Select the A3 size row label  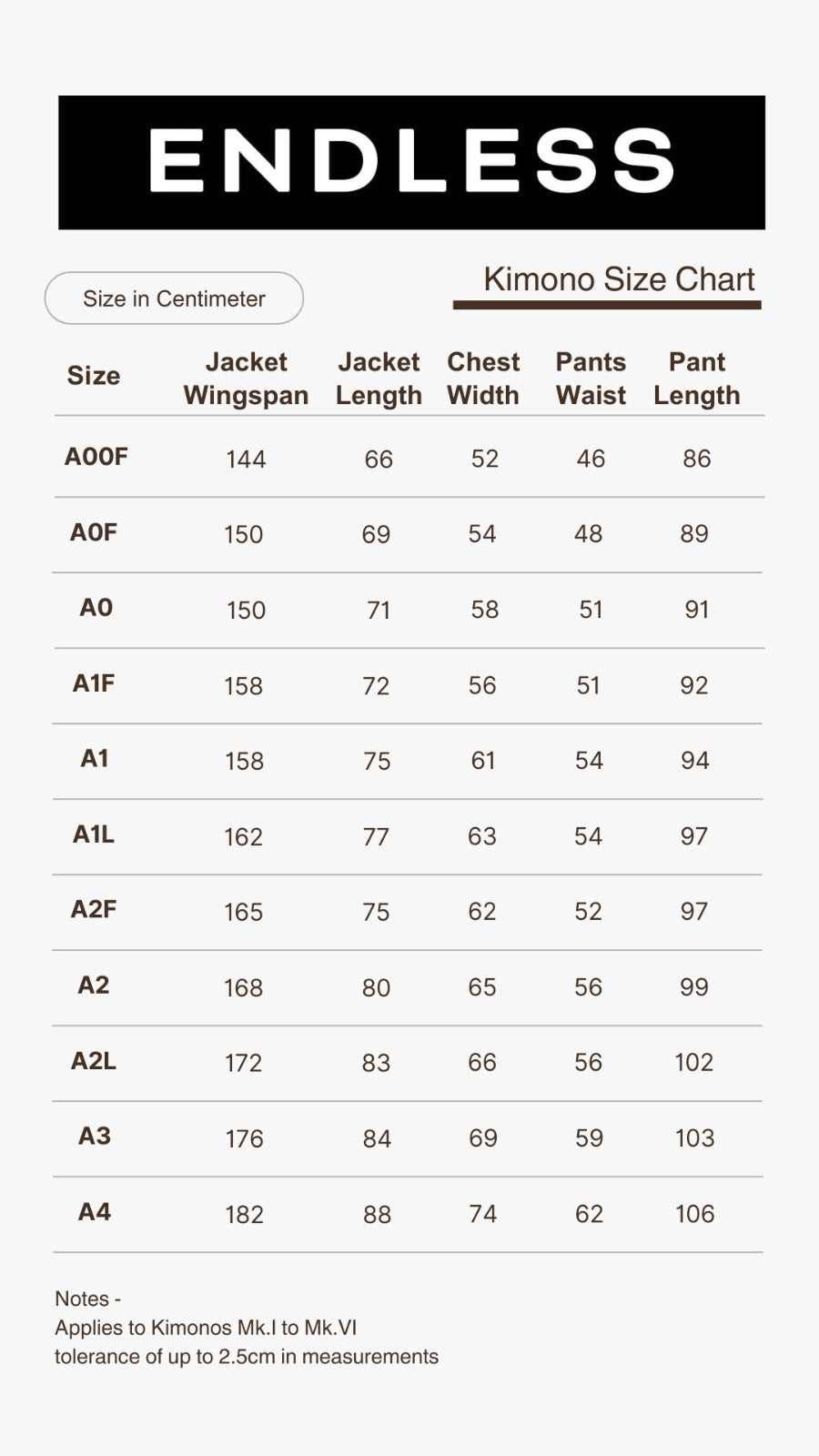95,1136
